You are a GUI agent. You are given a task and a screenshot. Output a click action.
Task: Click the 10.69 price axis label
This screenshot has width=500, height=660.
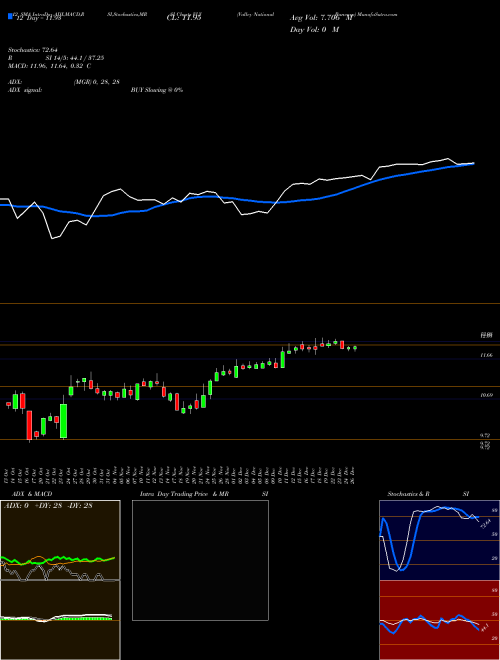pyautogui.click(x=486, y=395)
